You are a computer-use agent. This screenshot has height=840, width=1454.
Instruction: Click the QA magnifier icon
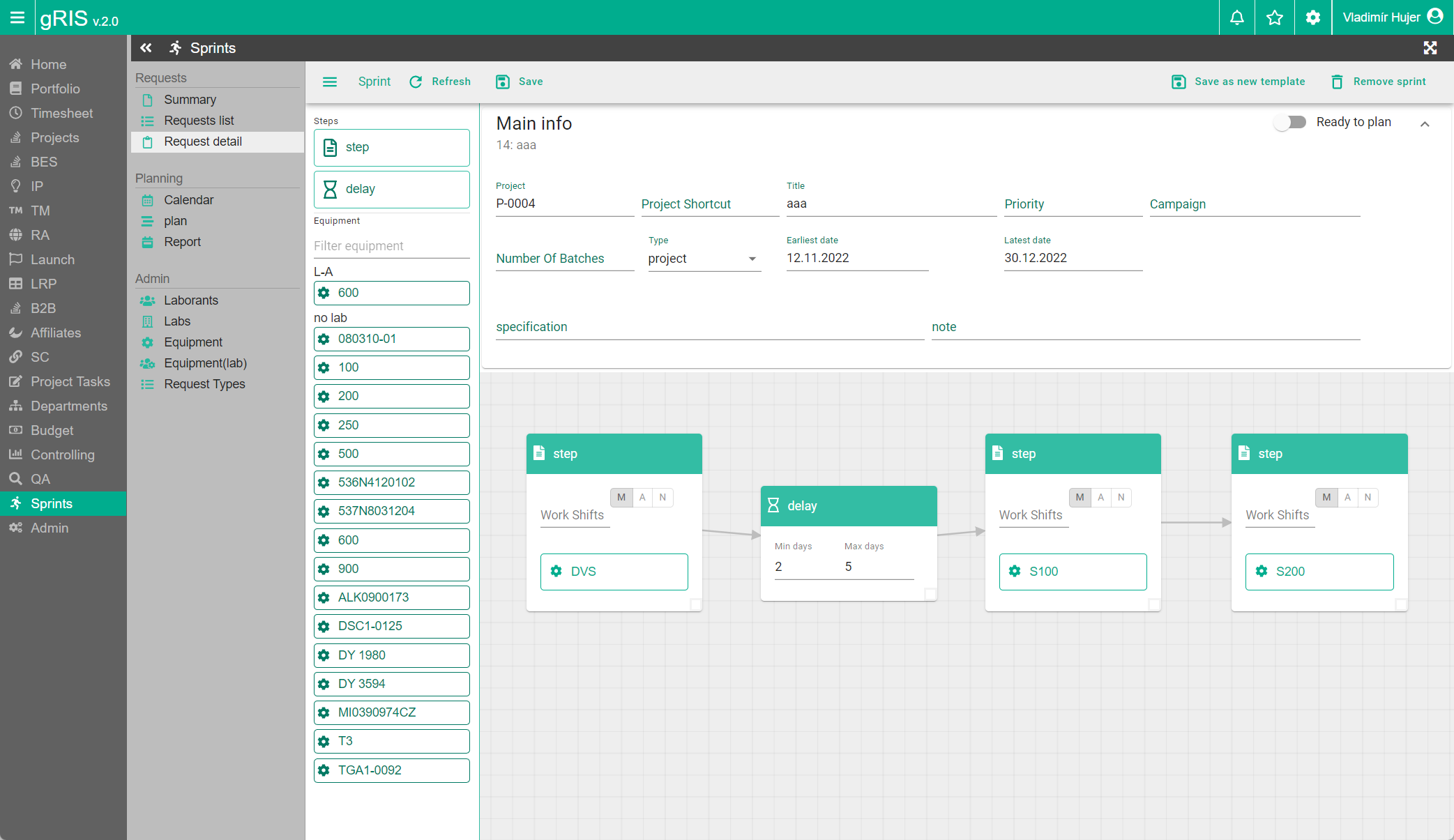(15, 479)
